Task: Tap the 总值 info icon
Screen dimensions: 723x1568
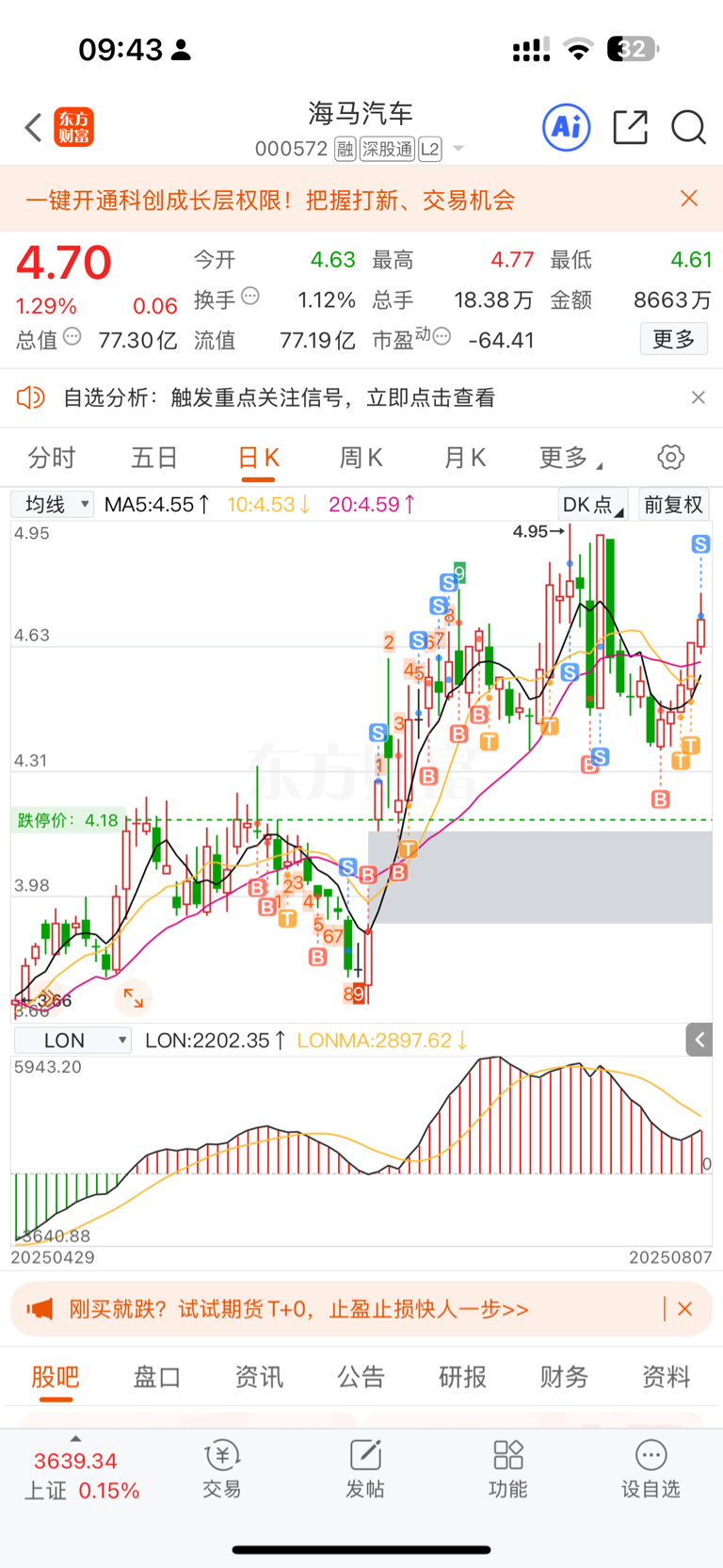Action: pos(72,336)
